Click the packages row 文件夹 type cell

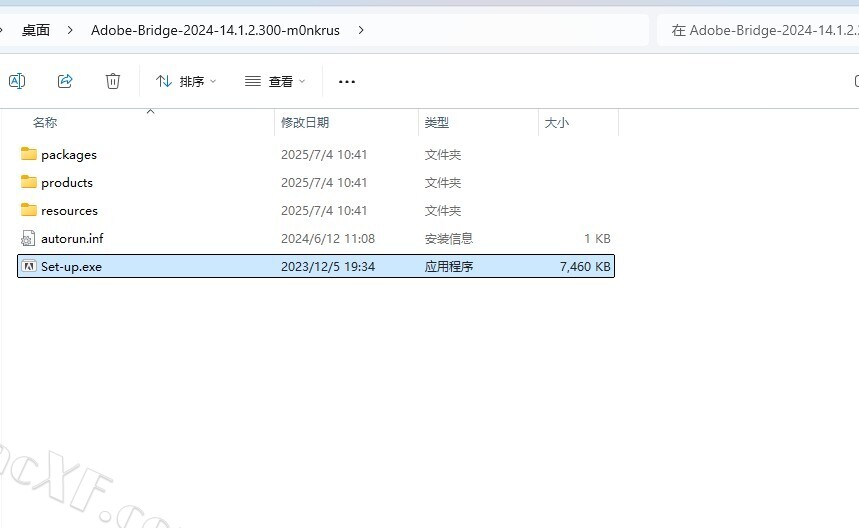tap(443, 155)
